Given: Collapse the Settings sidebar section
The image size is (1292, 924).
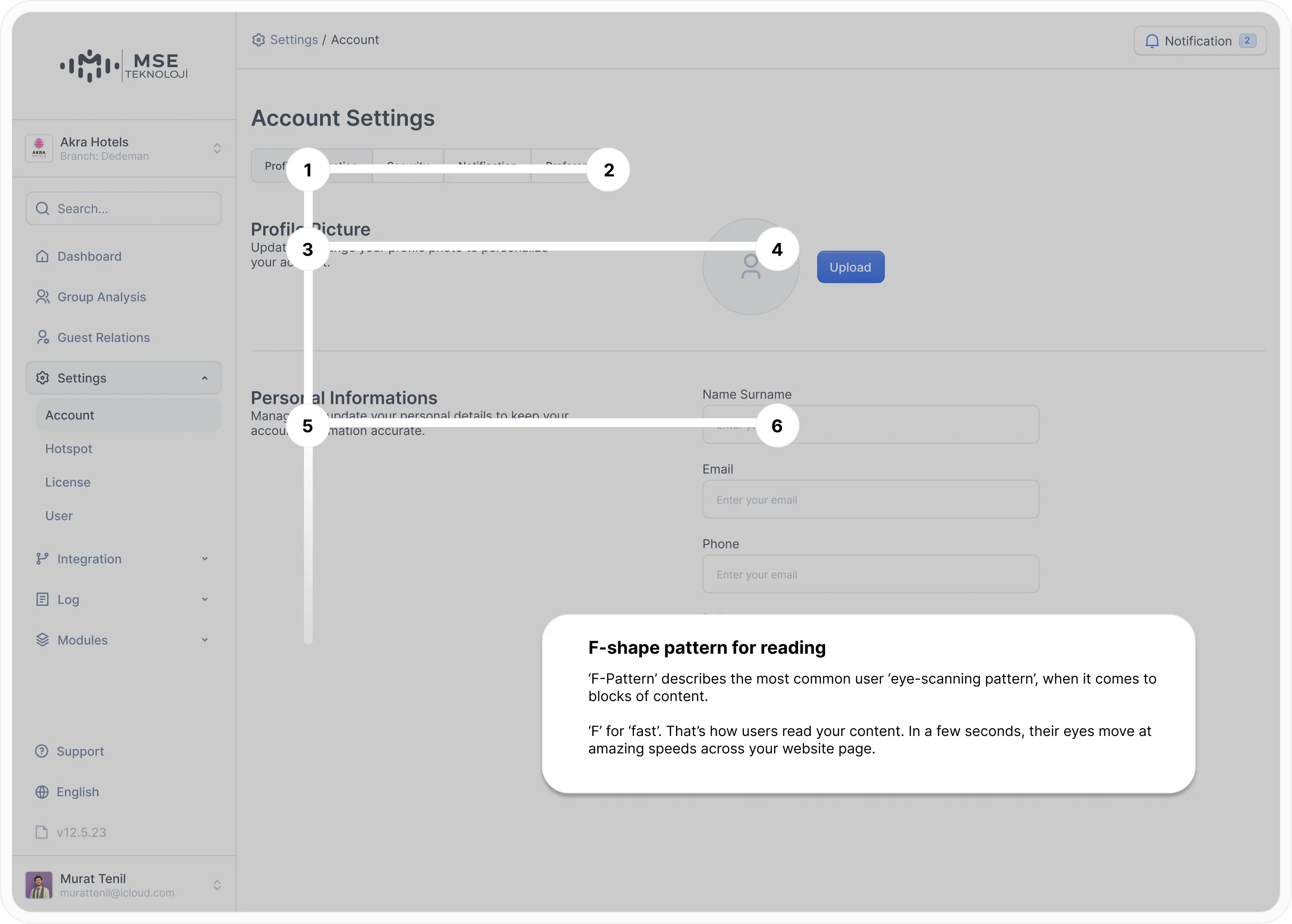Looking at the screenshot, I should click(x=124, y=378).
